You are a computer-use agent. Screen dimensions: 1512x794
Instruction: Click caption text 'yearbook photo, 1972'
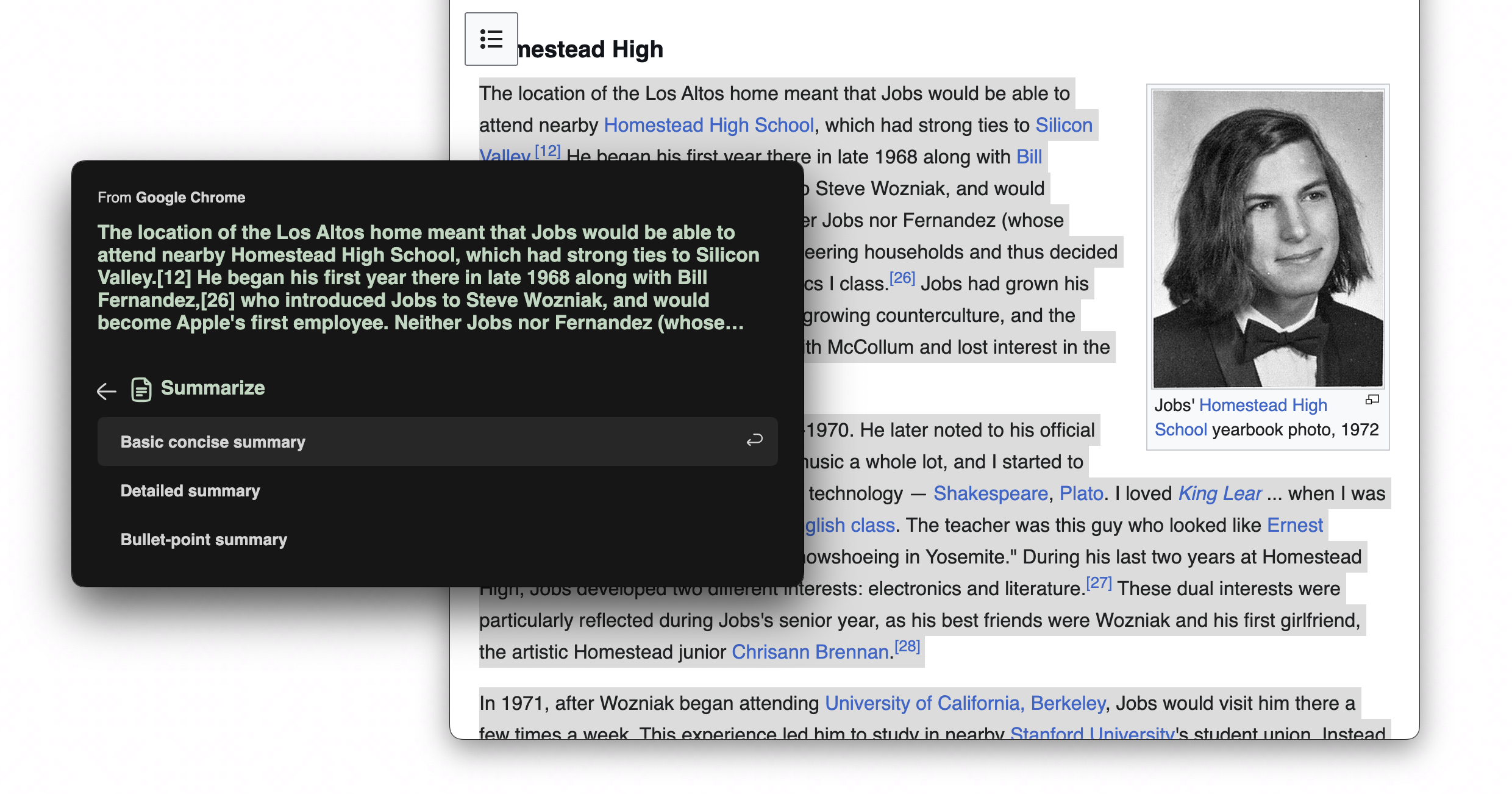tap(1296, 429)
